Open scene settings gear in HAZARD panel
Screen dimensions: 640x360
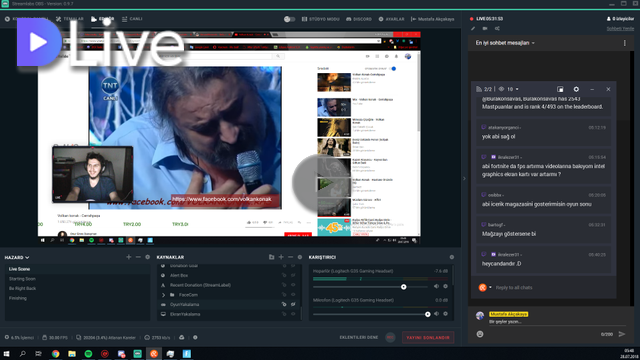click(147, 257)
